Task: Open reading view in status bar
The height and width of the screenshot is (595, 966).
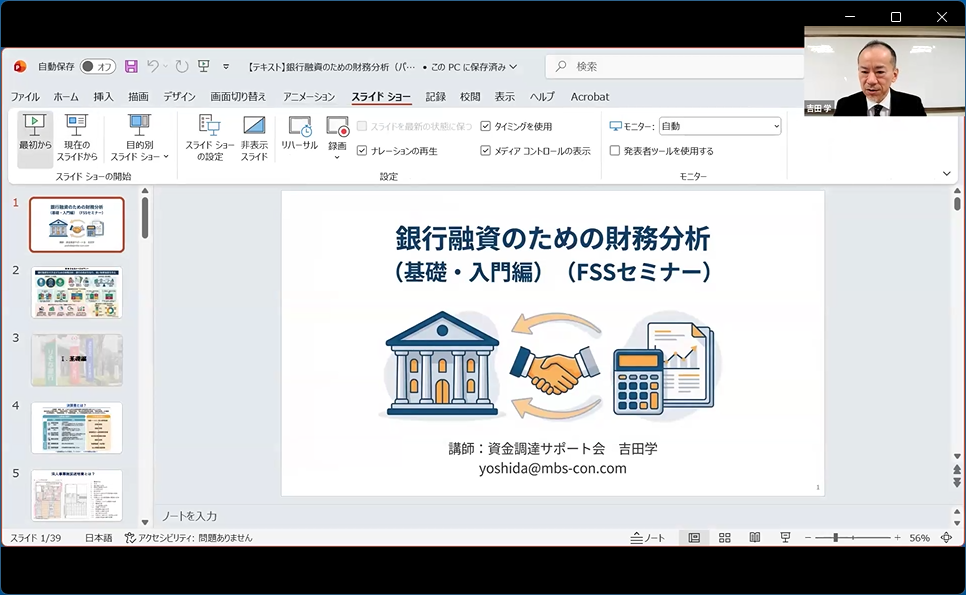Action: [755, 538]
